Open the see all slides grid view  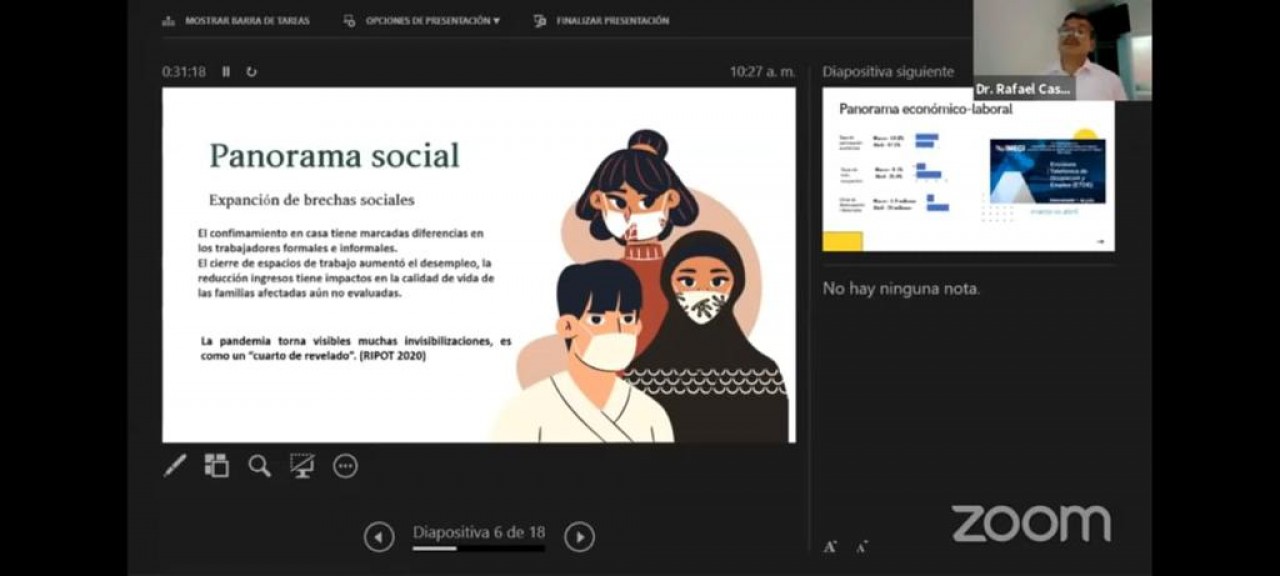(x=217, y=466)
